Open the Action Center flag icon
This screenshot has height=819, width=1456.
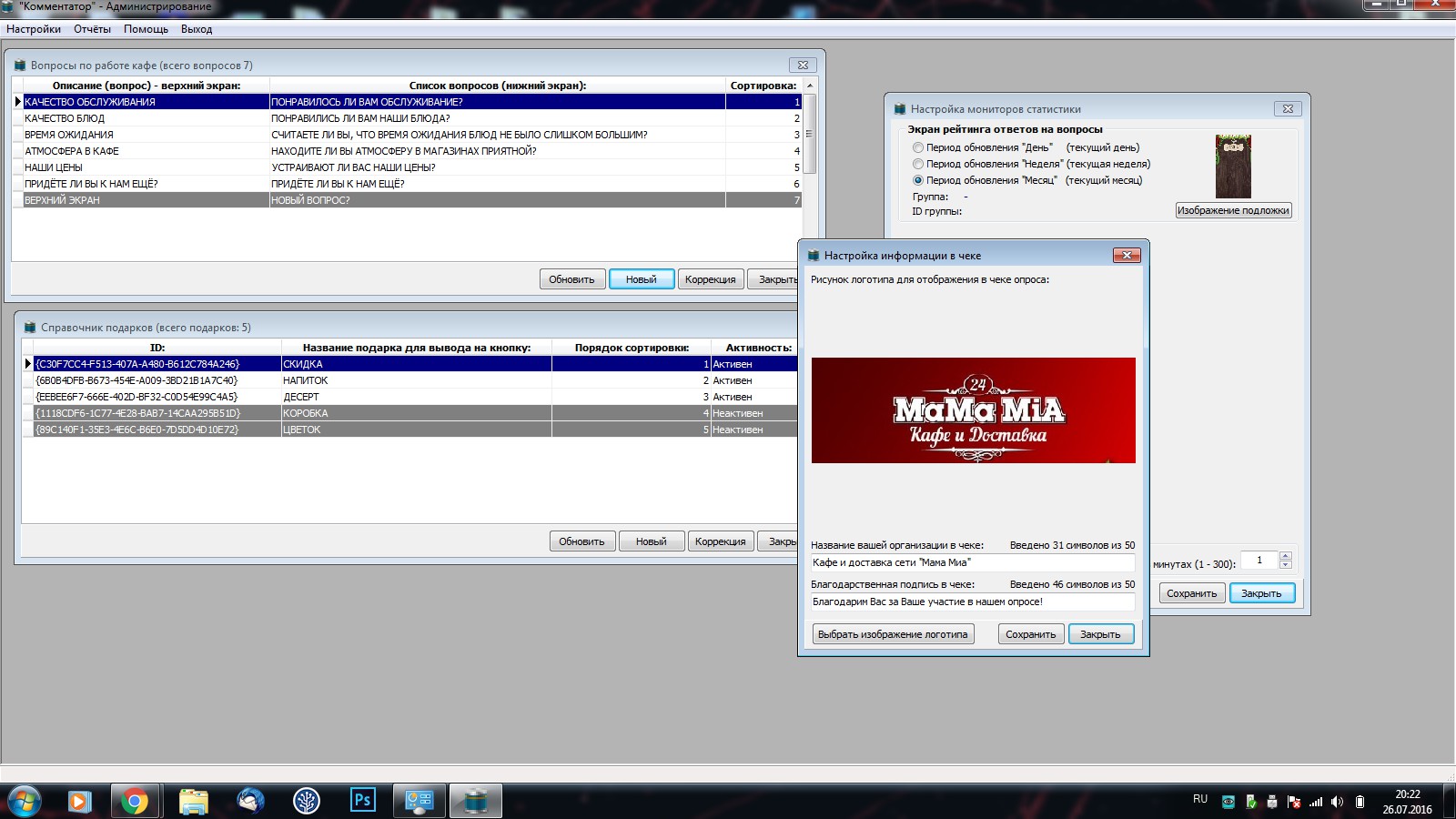[x=1293, y=802]
